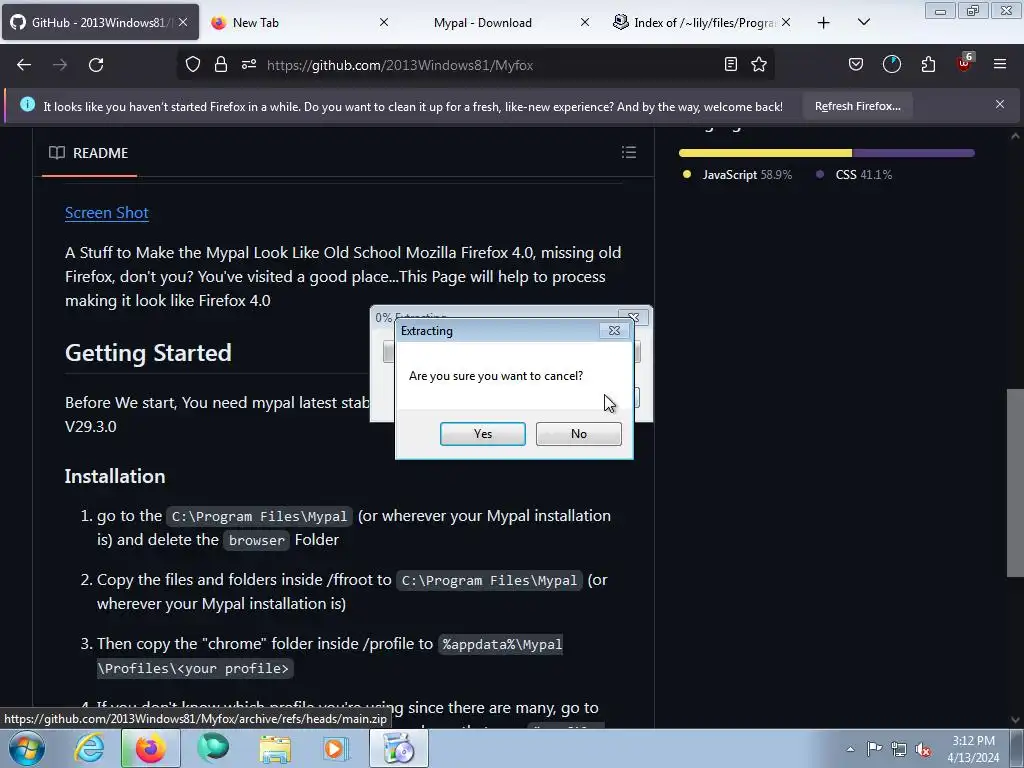Image resolution: width=1024 pixels, height=768 pixels.
Task: Open Windows Explorer folder taskbar icon
Action: pyautogui.click(x=275, y=748)
